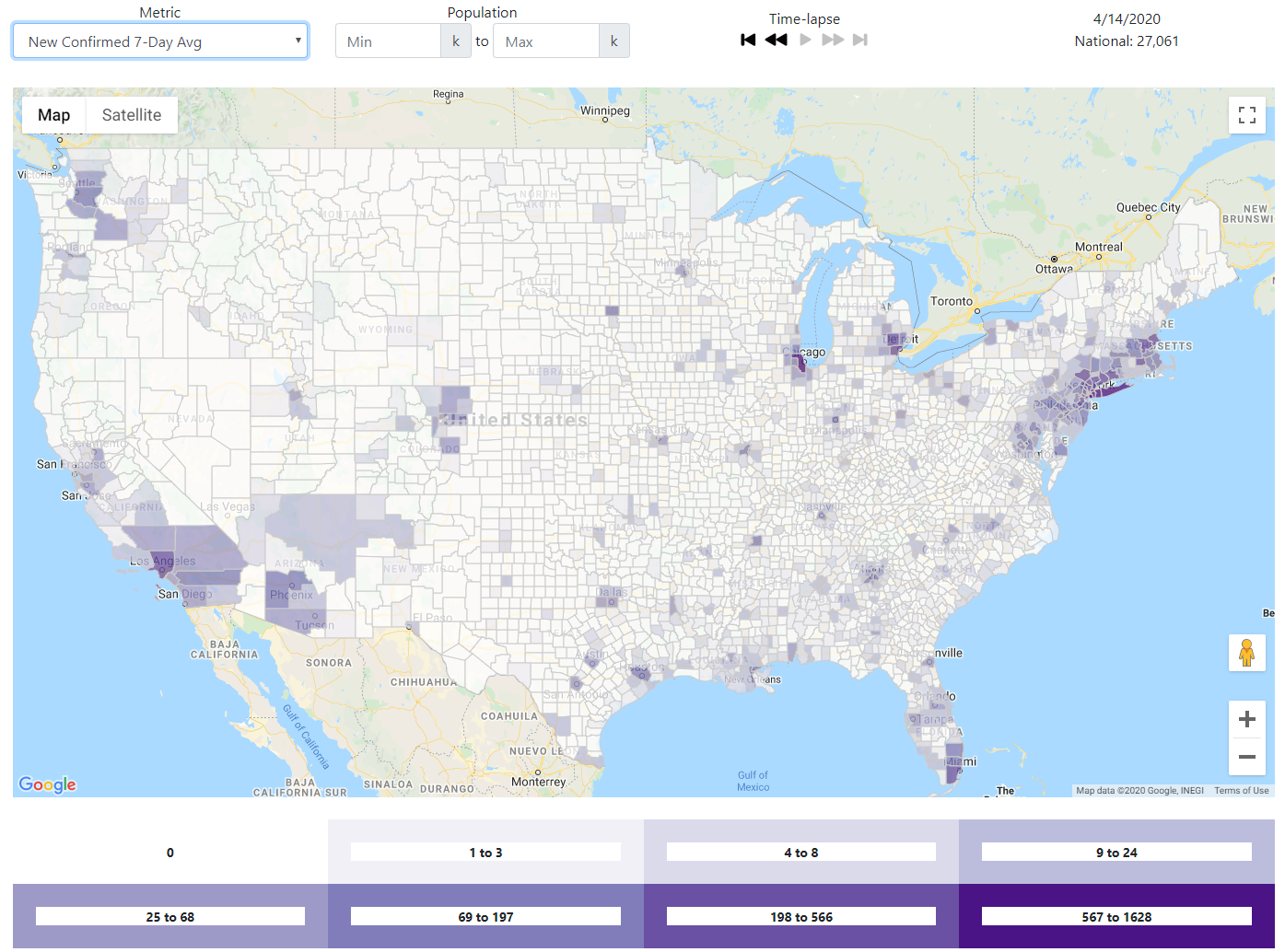Rewind the time-lapse
This screenshot has height=952, width=1285.
pos(777,40)
